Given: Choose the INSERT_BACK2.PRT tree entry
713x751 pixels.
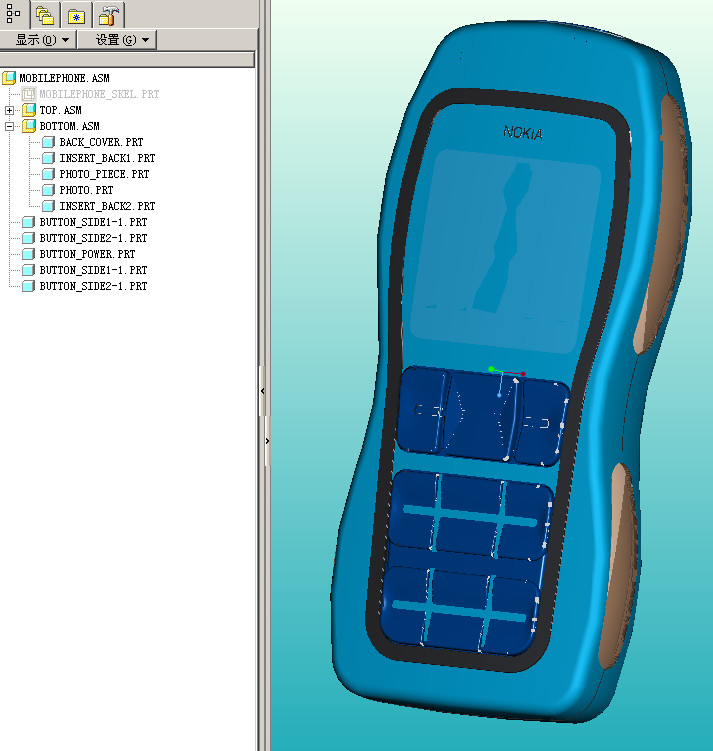Looking at the screenshot, I should click(x=107, y=206).
